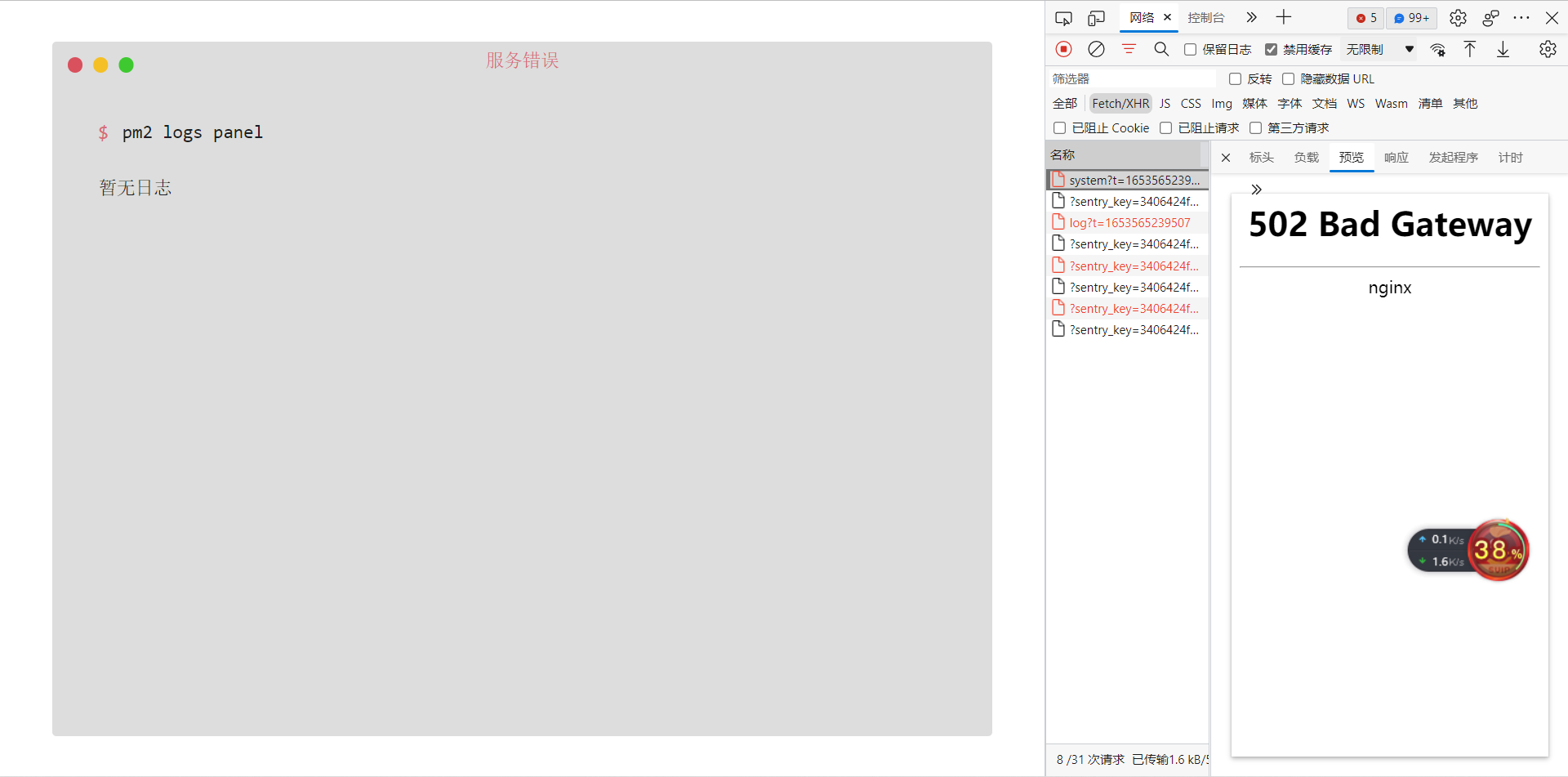Check 已阻止 Cookie option

(x=1059, y=128)
